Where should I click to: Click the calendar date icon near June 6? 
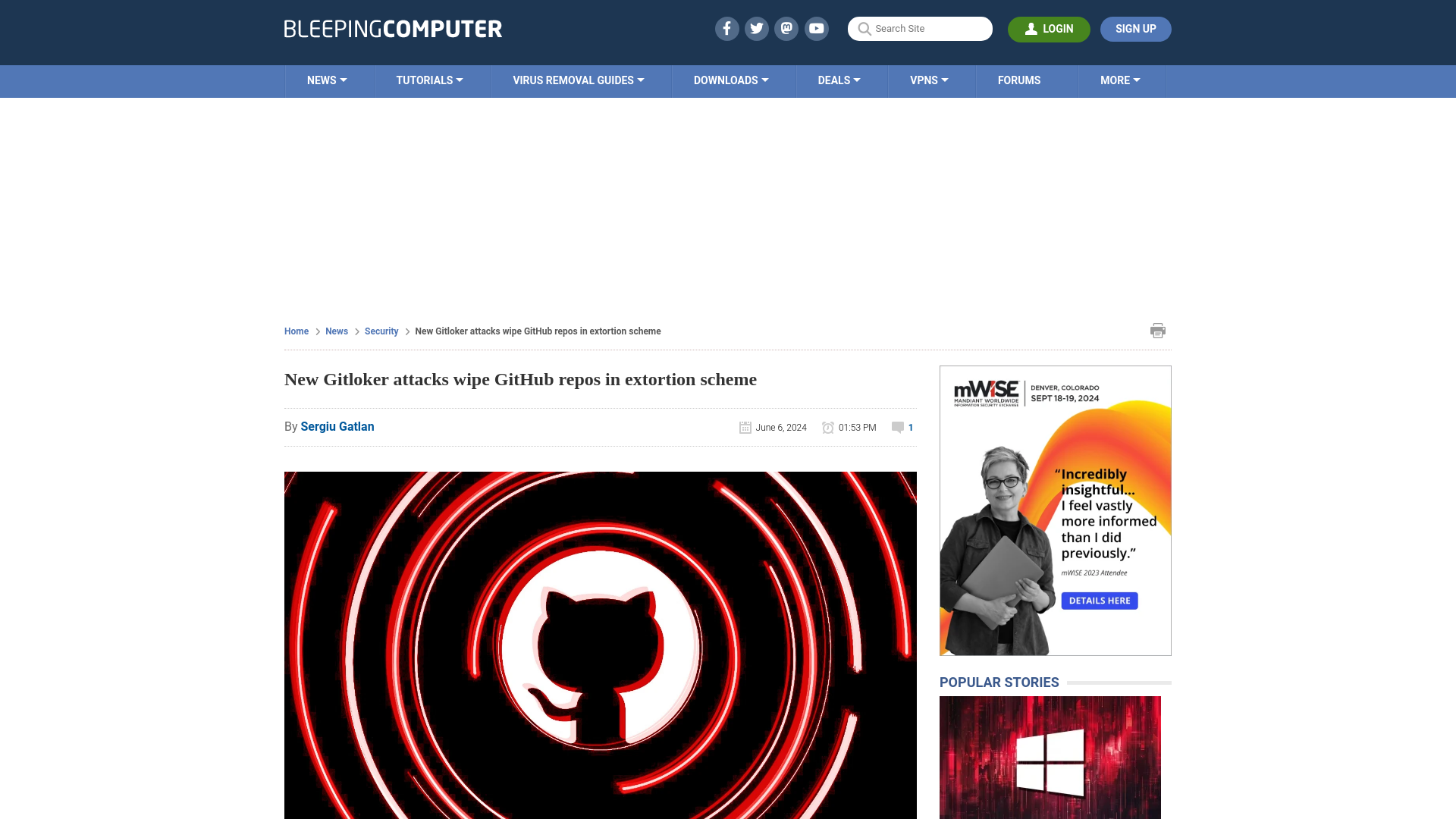pos(745,427)
